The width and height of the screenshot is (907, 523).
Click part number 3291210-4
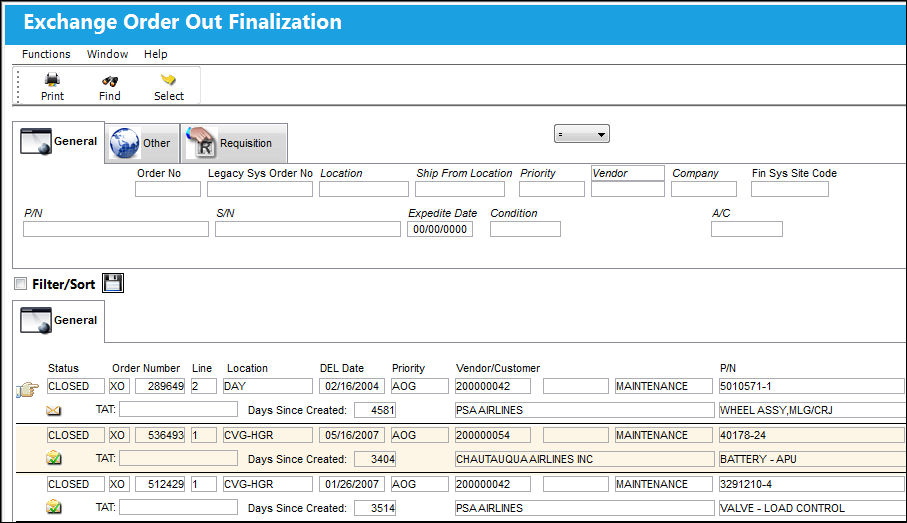pos(812,484)
